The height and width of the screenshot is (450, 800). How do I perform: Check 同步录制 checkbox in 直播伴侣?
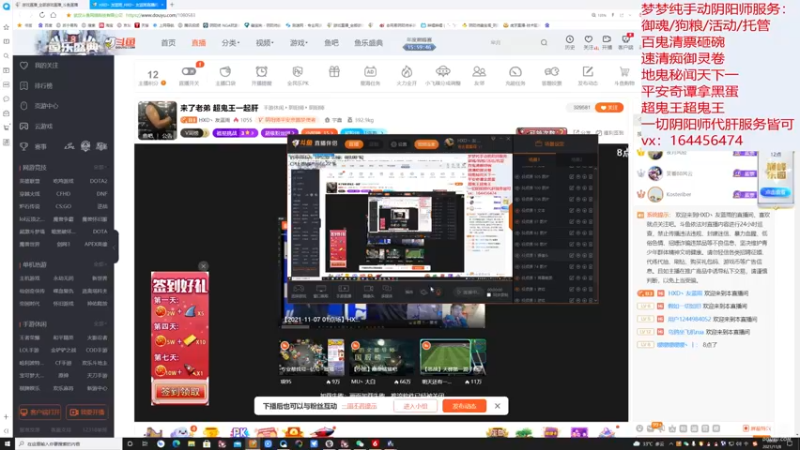point(489,295)
